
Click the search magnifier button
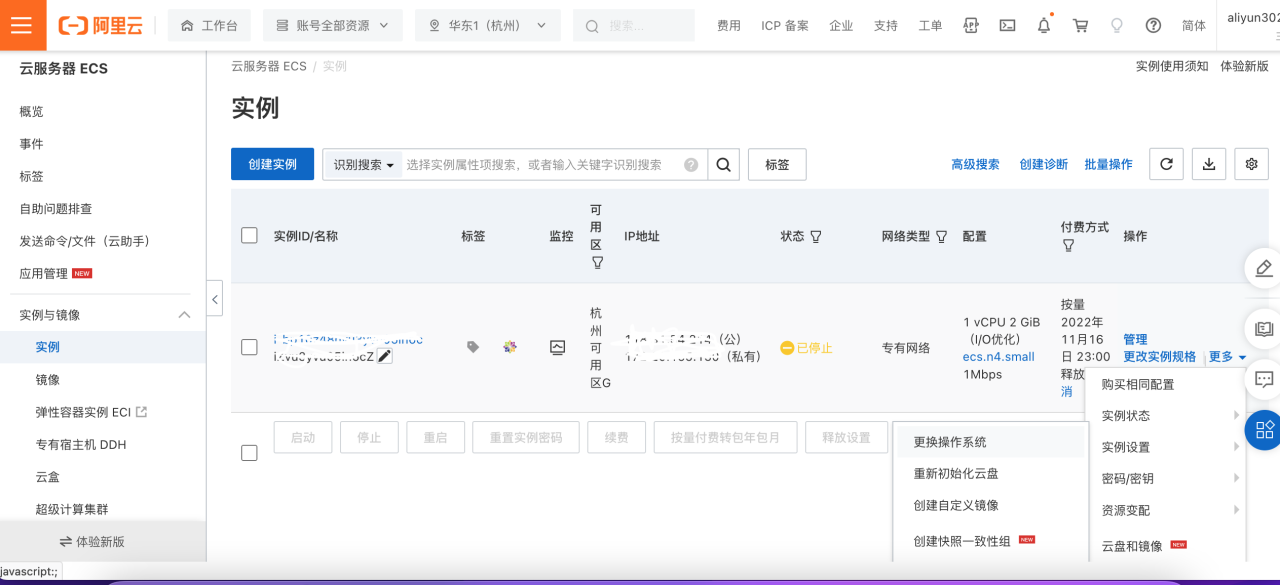click(724, 164)
